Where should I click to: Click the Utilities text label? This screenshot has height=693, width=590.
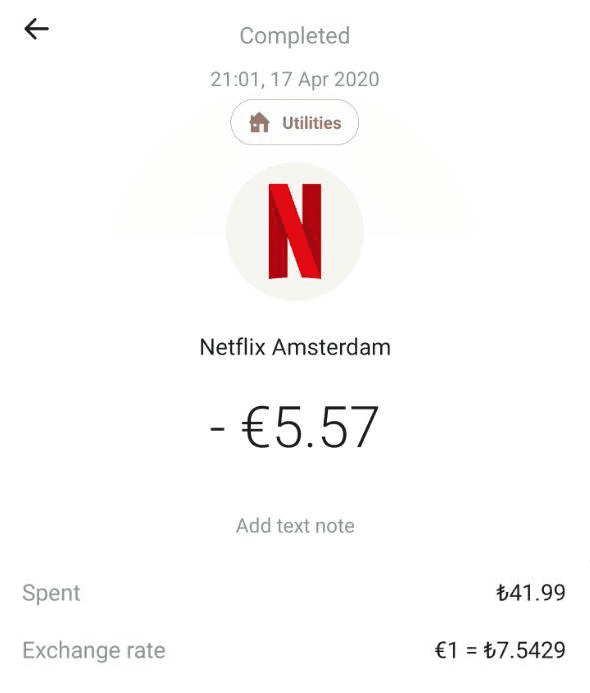pyautogui.click(x=312, y=123)
